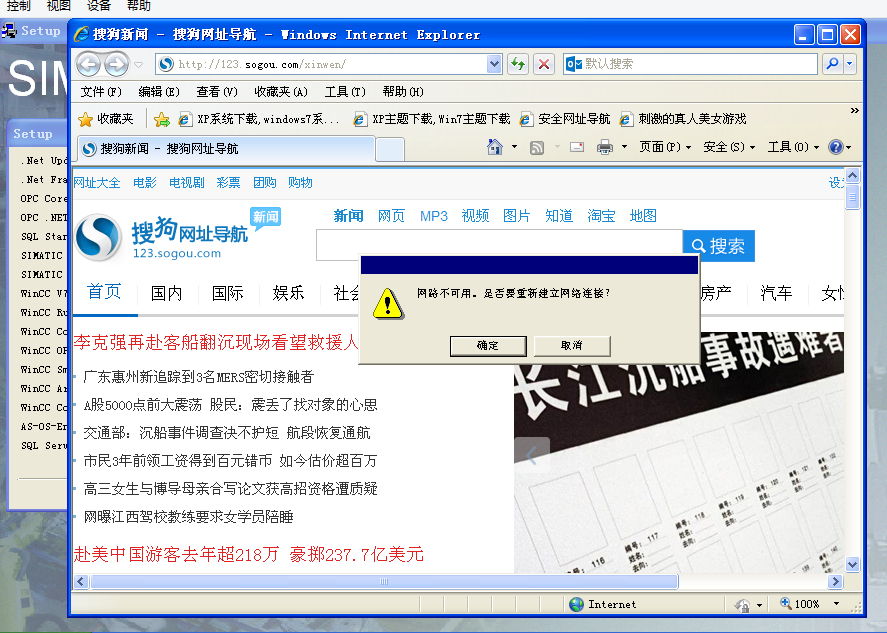Open the 帮助(H) menu
The image size is (887, 633).
(x=403, y=92)
